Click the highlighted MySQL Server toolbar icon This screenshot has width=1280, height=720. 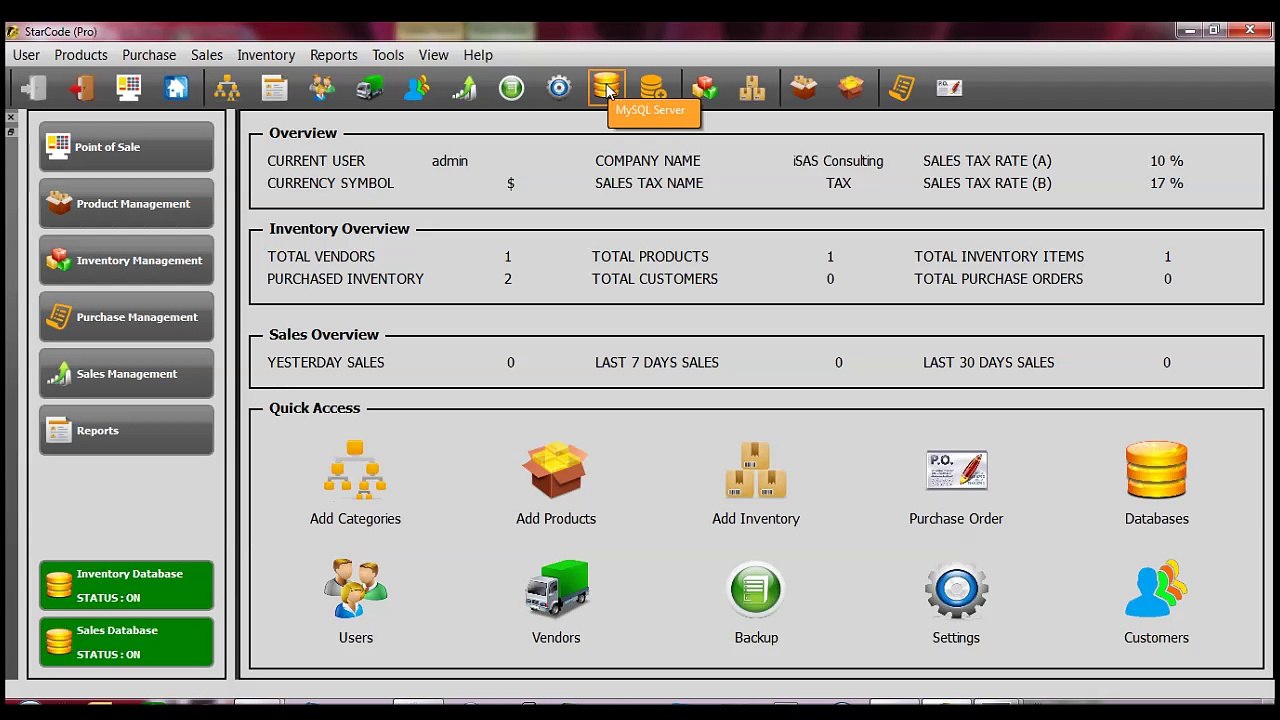point(606,88)
